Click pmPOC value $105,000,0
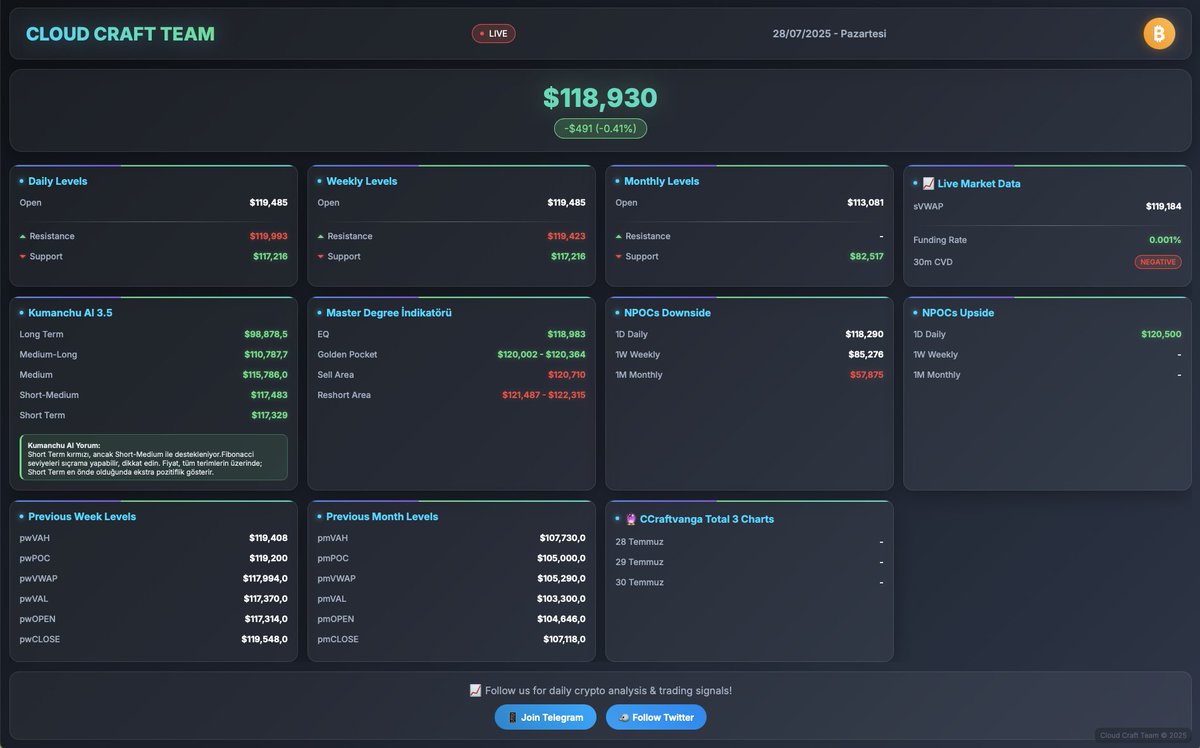 coord(562,558)
